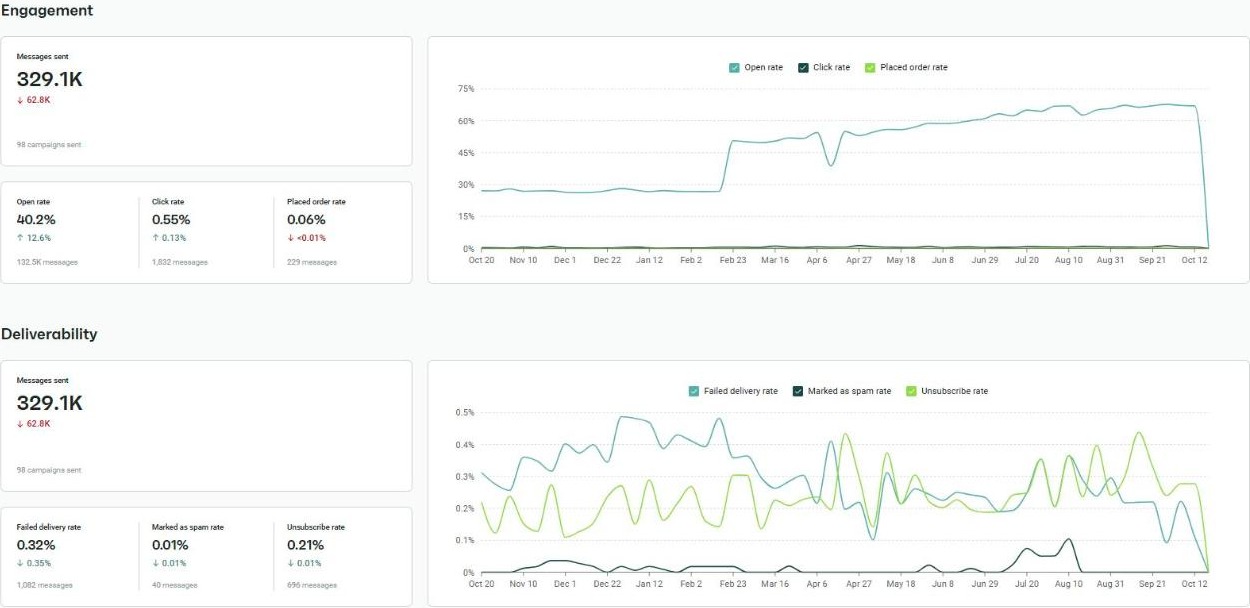
Task: Click the 229 messages count
Action: pos(312,262)
